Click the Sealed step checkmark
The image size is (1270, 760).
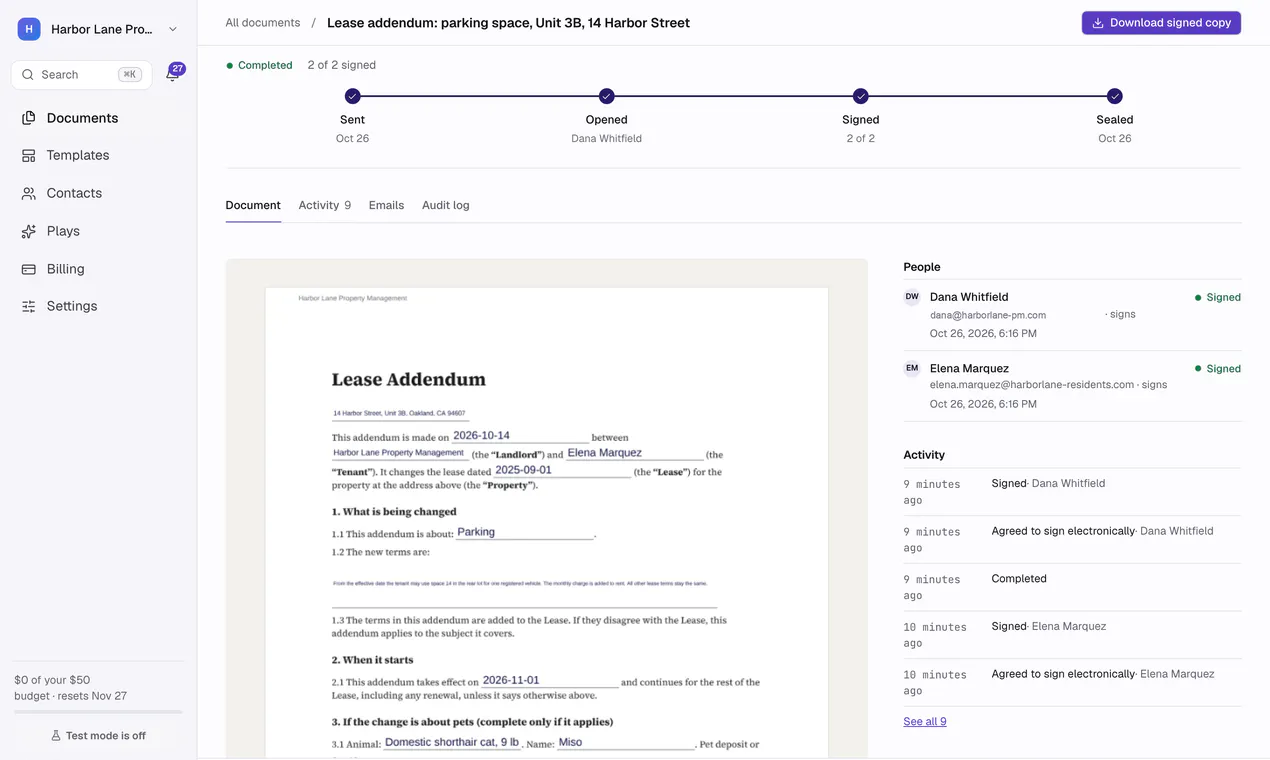(x=1114, y=96)
